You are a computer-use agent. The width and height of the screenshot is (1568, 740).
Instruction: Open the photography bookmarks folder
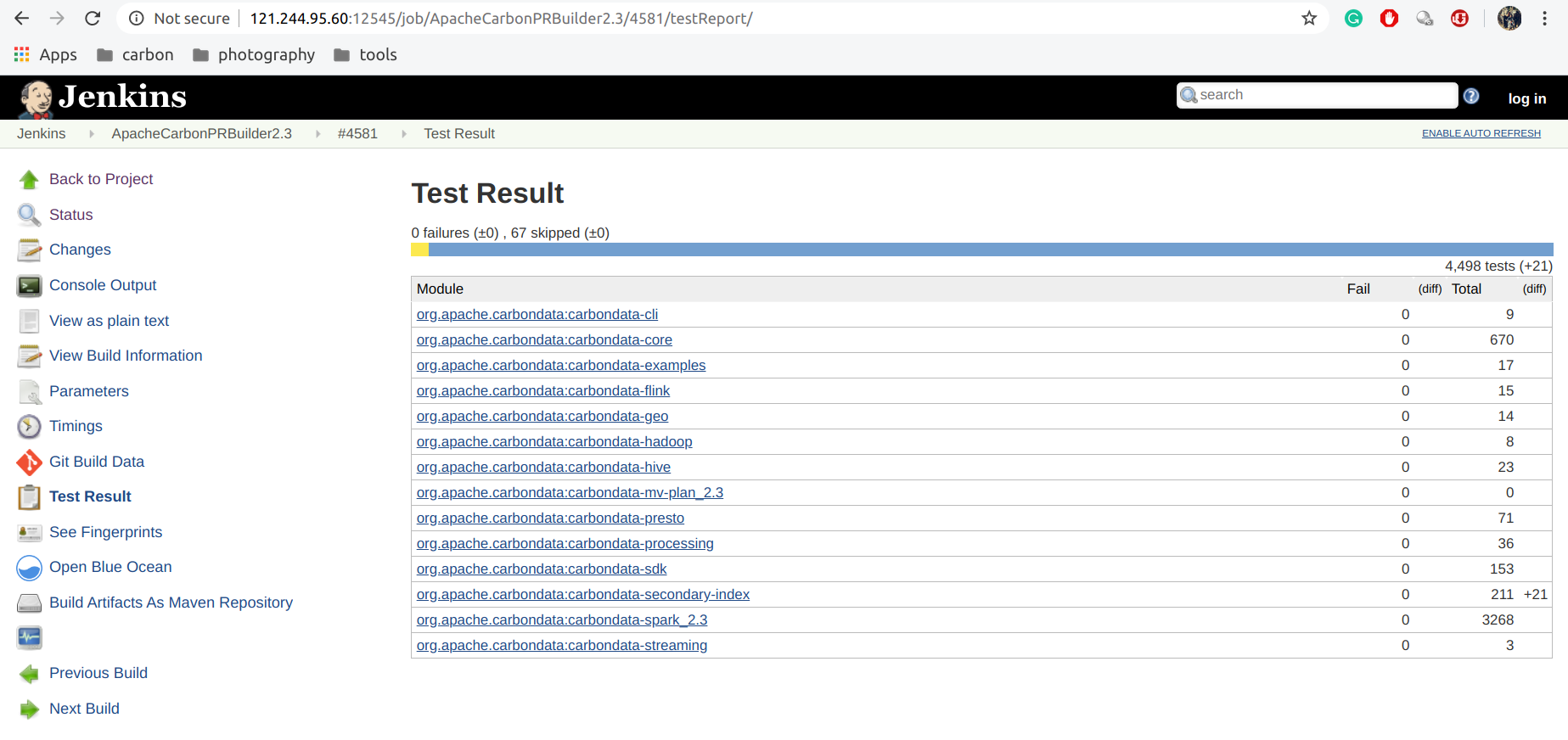pyautogui.click(x=254, y=55)
